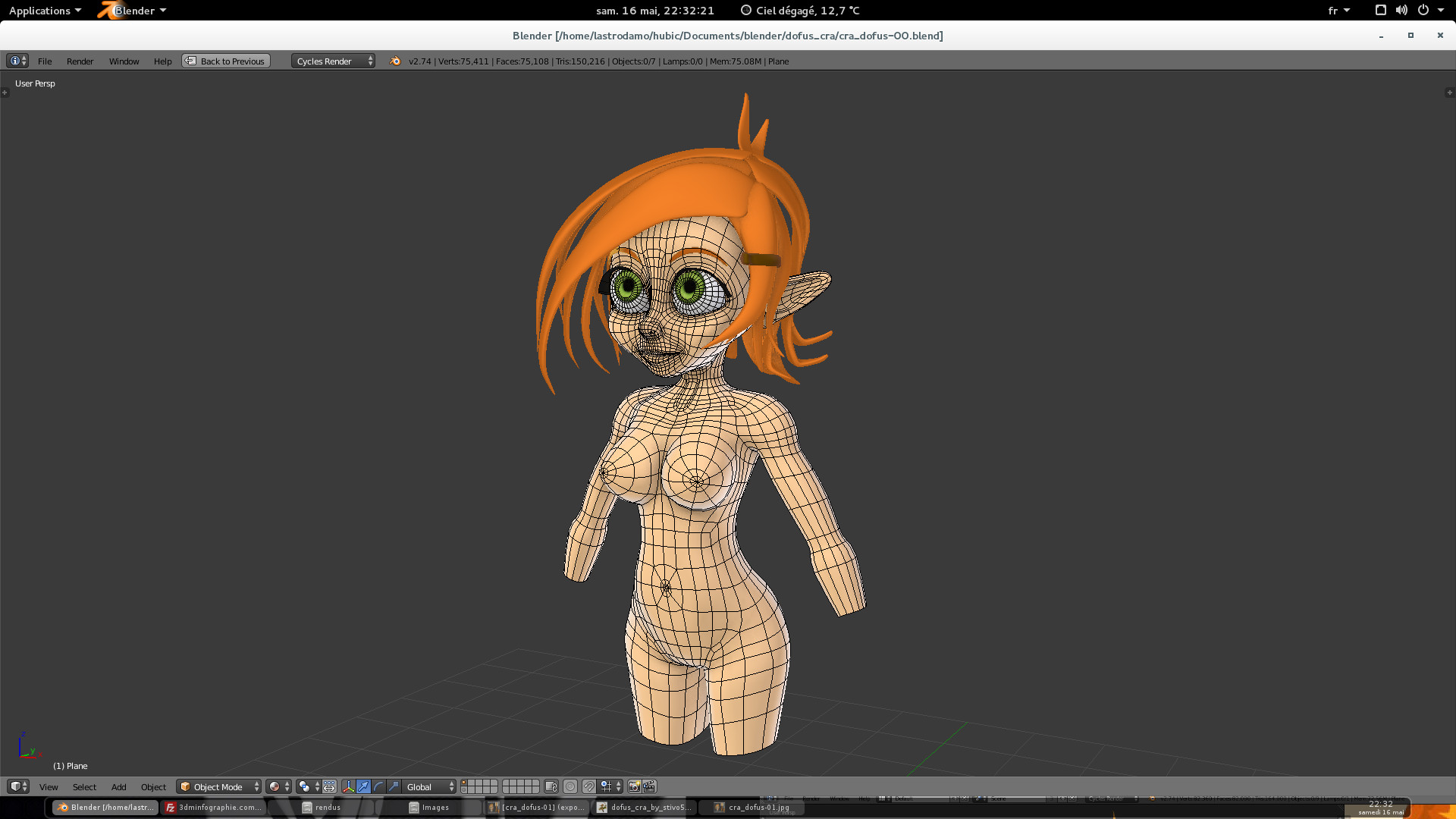Viewport: 1456px width, 819px height.
Task: Switch to cra_dofus-01.jpg taskbar window
Action: [752, 808]
